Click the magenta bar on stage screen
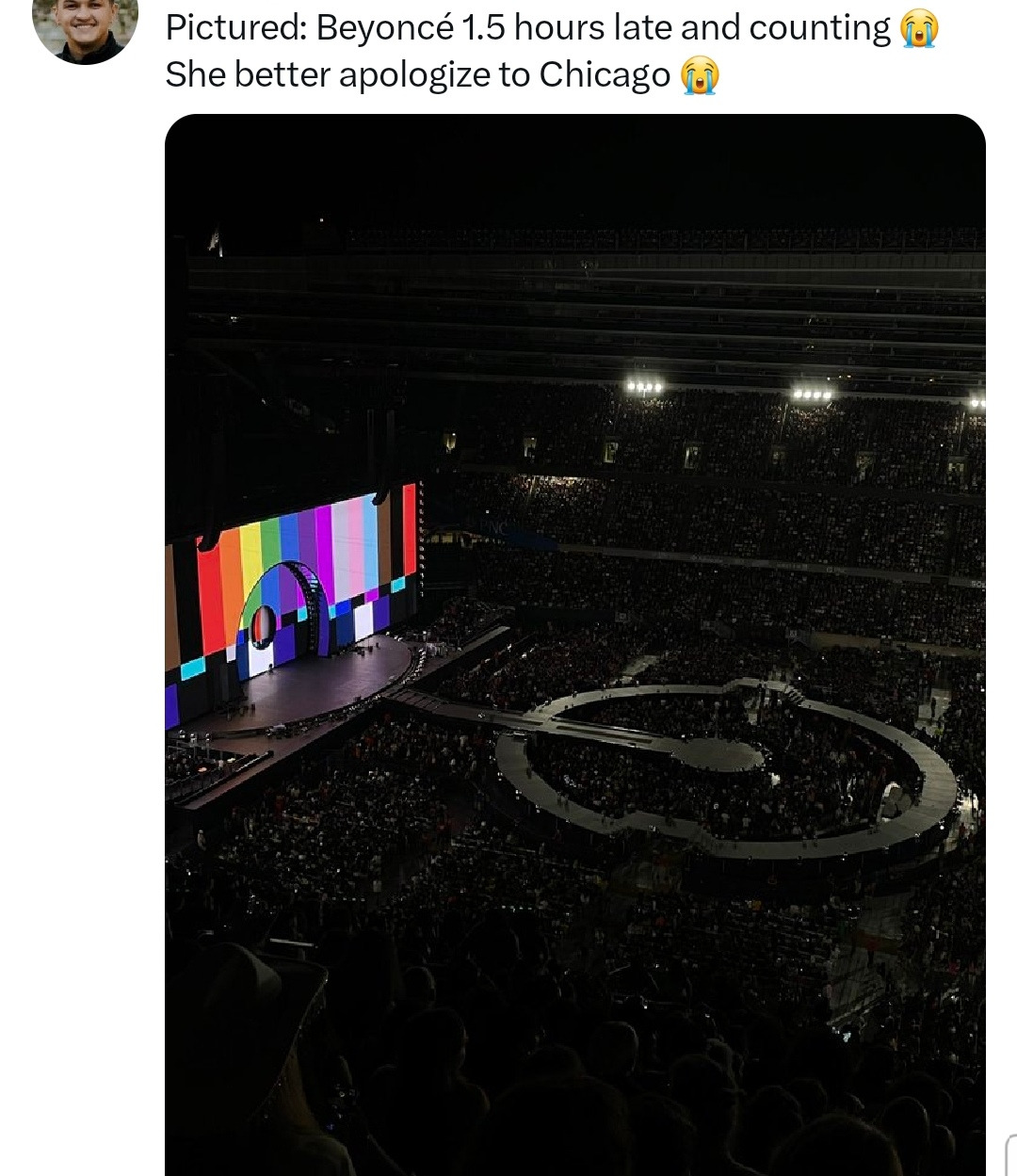This screenshot has height=1176, width=1017. [x=324, y=551]
